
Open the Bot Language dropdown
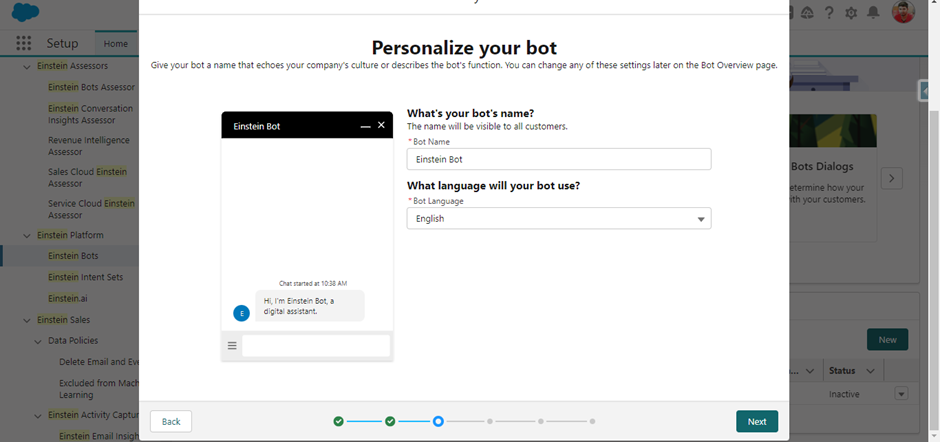(x=559, y=219)
